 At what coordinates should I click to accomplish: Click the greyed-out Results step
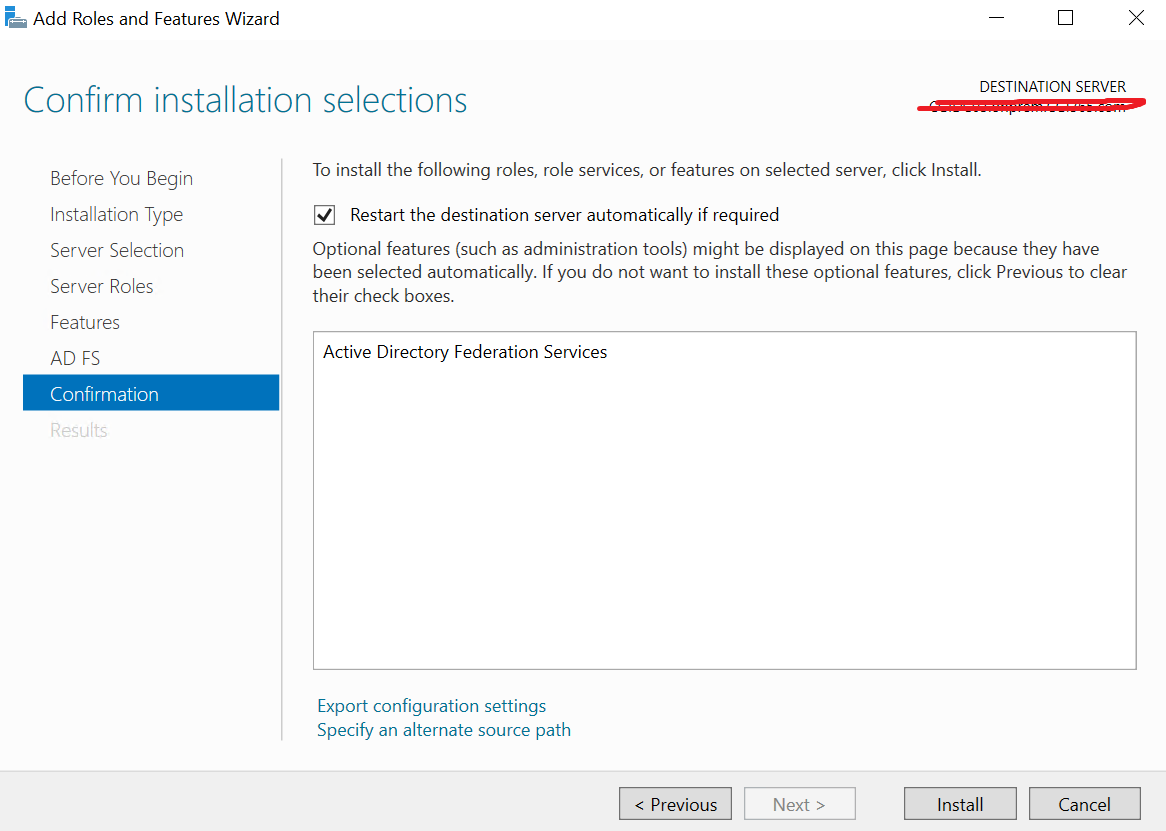[x=79, y=430]
